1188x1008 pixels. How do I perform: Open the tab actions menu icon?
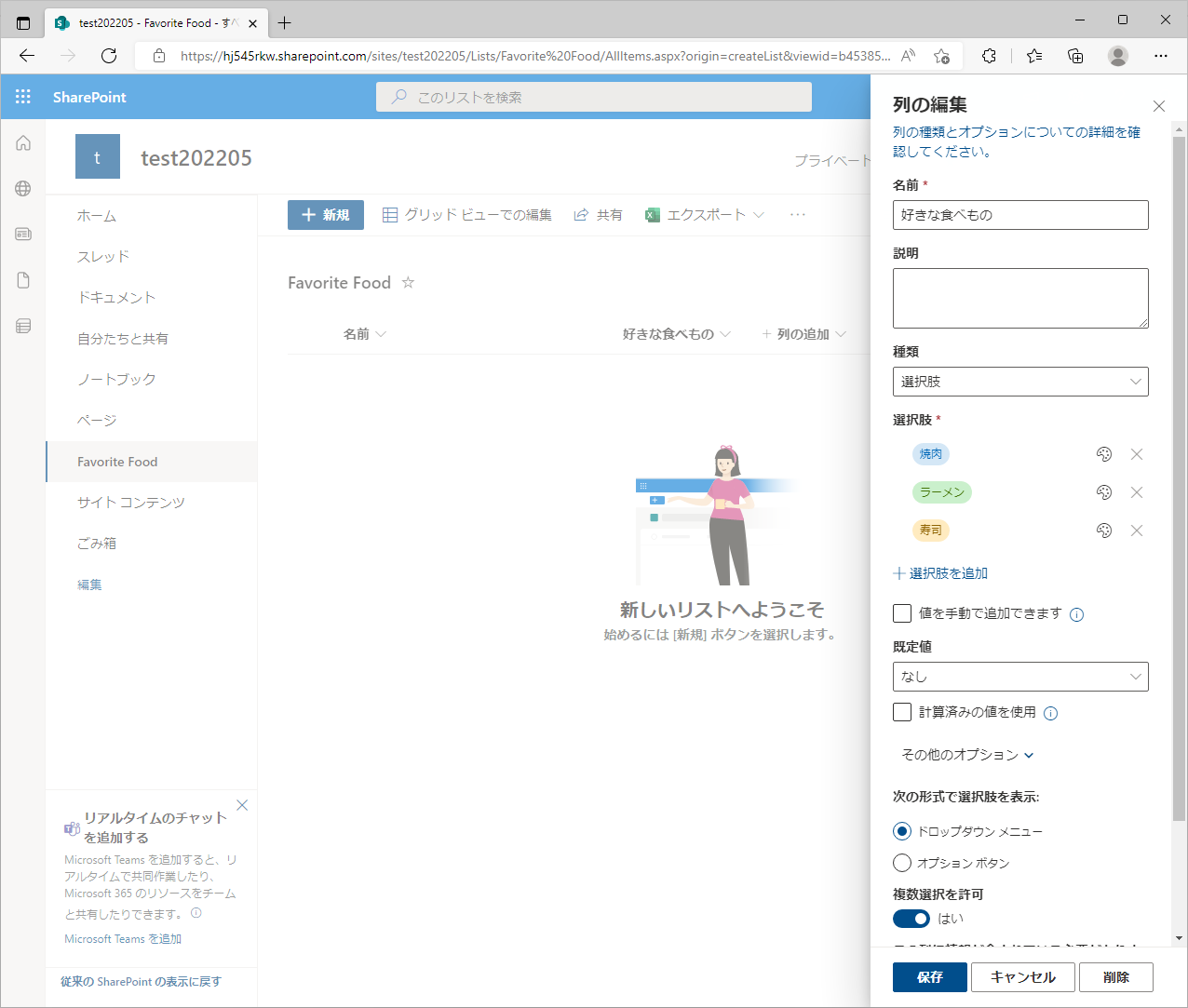tap(23, 22)
